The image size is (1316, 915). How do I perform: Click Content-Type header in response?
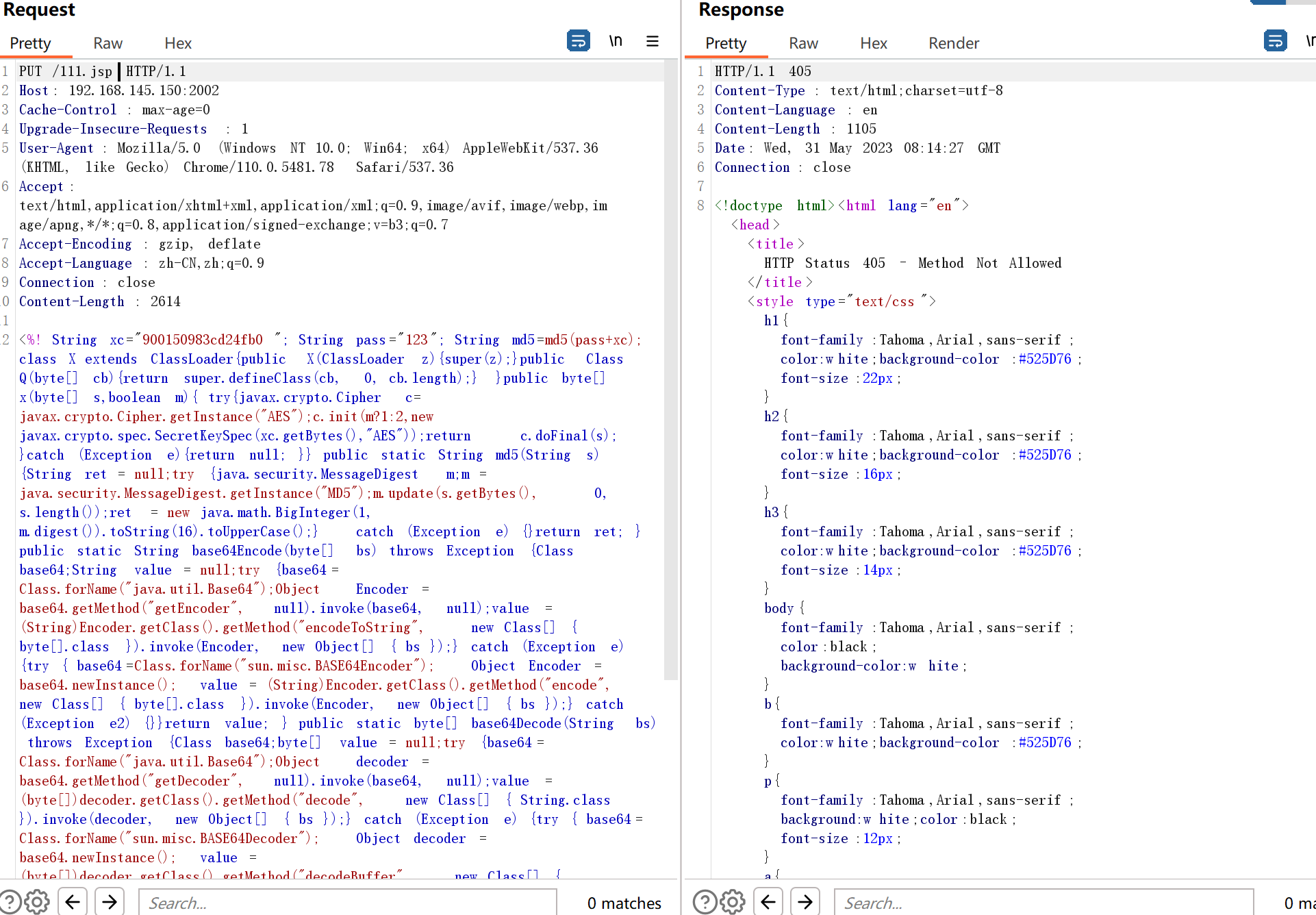click(859, 90)
